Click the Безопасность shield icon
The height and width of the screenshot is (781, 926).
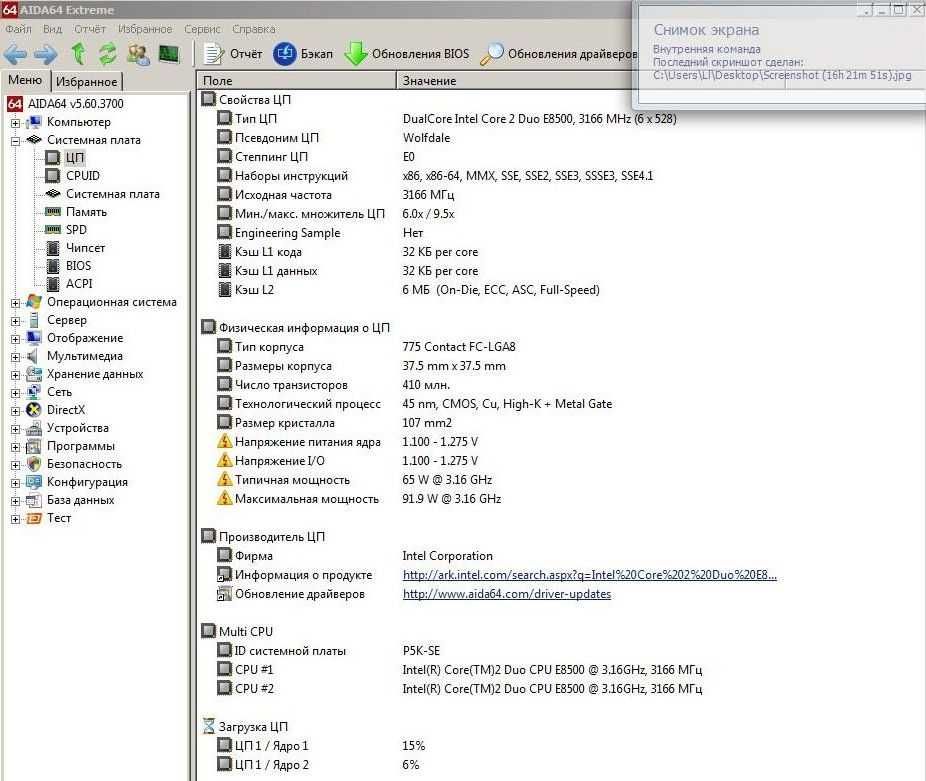[x=34, y=464]
